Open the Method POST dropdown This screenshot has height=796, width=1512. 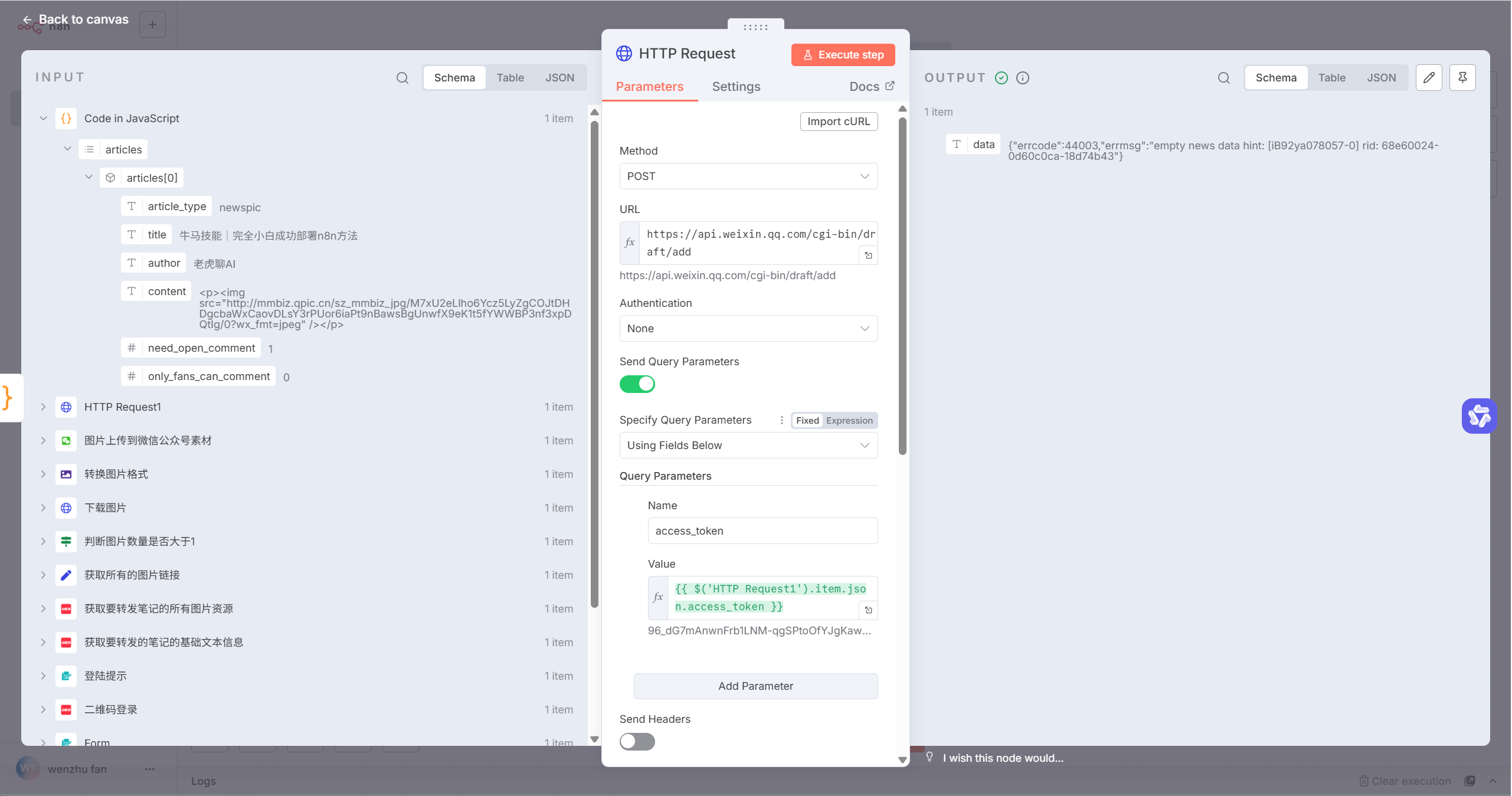[748, 176]
